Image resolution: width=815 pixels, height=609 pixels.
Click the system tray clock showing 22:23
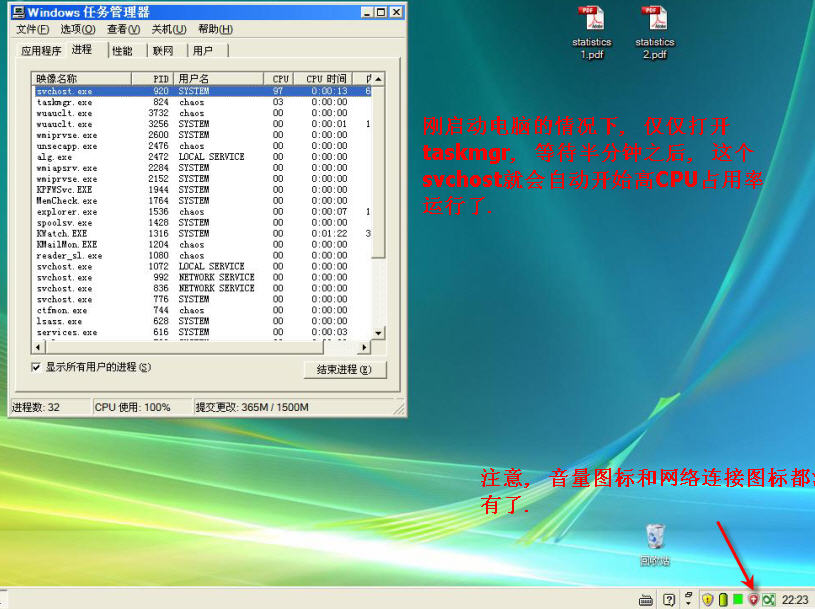pyautogui.click(x=795, y=600)
